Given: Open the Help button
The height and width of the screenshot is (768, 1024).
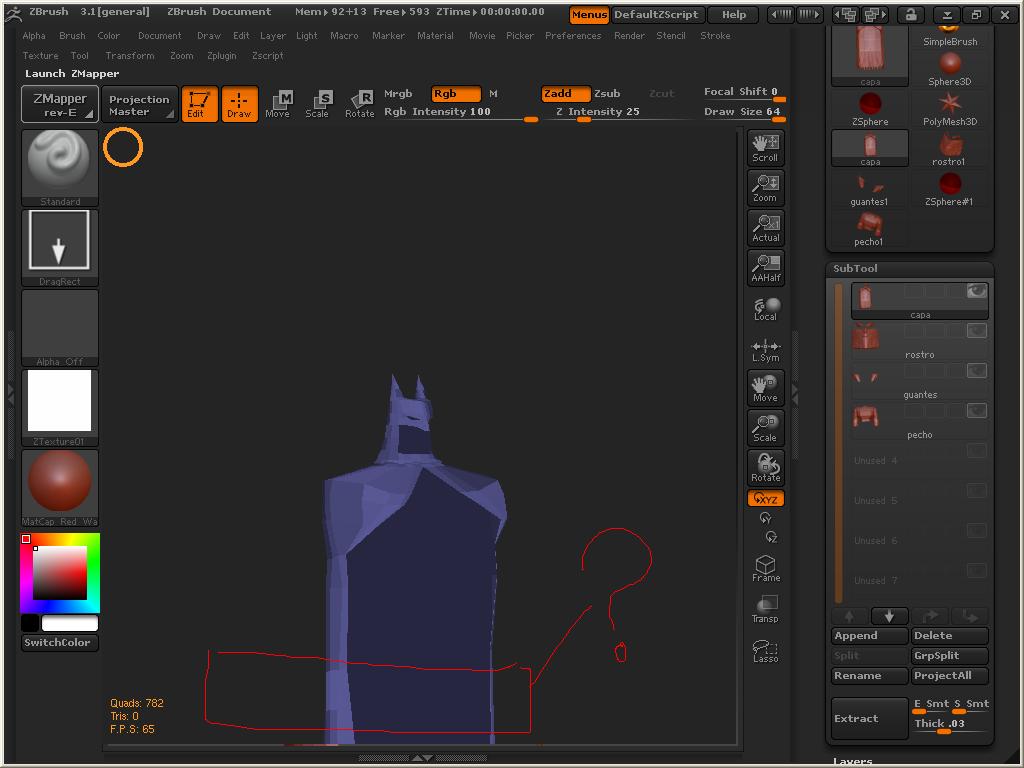Looking at the screenshot, I should click(x=734, y=15).
